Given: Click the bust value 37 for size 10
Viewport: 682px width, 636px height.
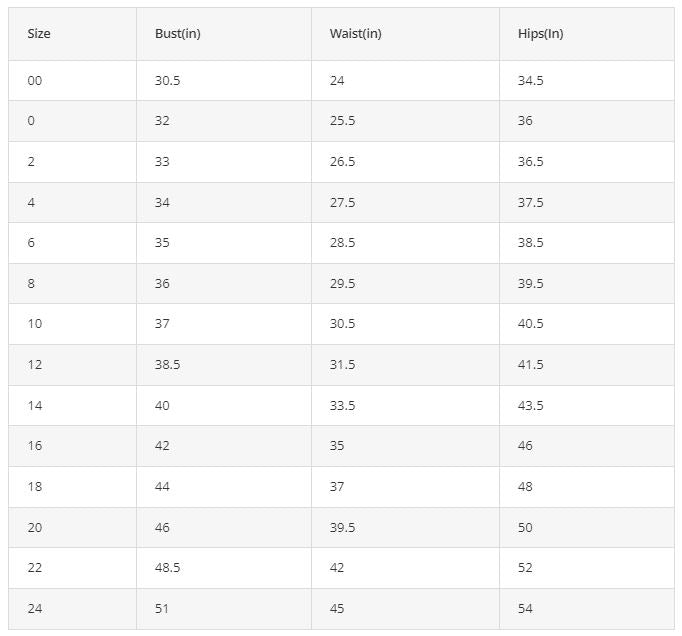Looking at the screenshot, I should 162,323.
